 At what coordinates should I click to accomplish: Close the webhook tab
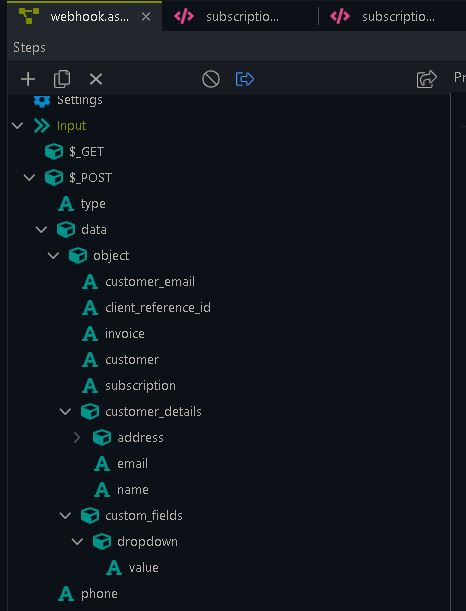click(146, 17)
